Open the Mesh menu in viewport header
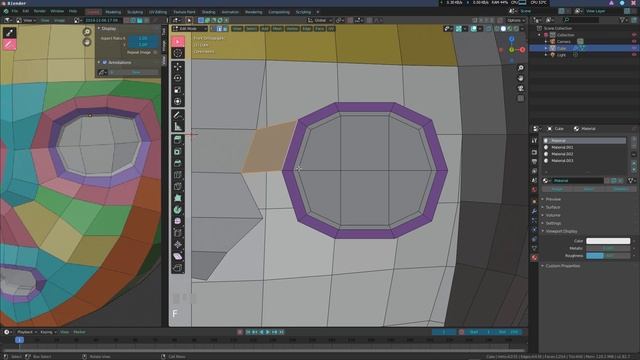The image size is (640, 360). click(x=278, y=29)
